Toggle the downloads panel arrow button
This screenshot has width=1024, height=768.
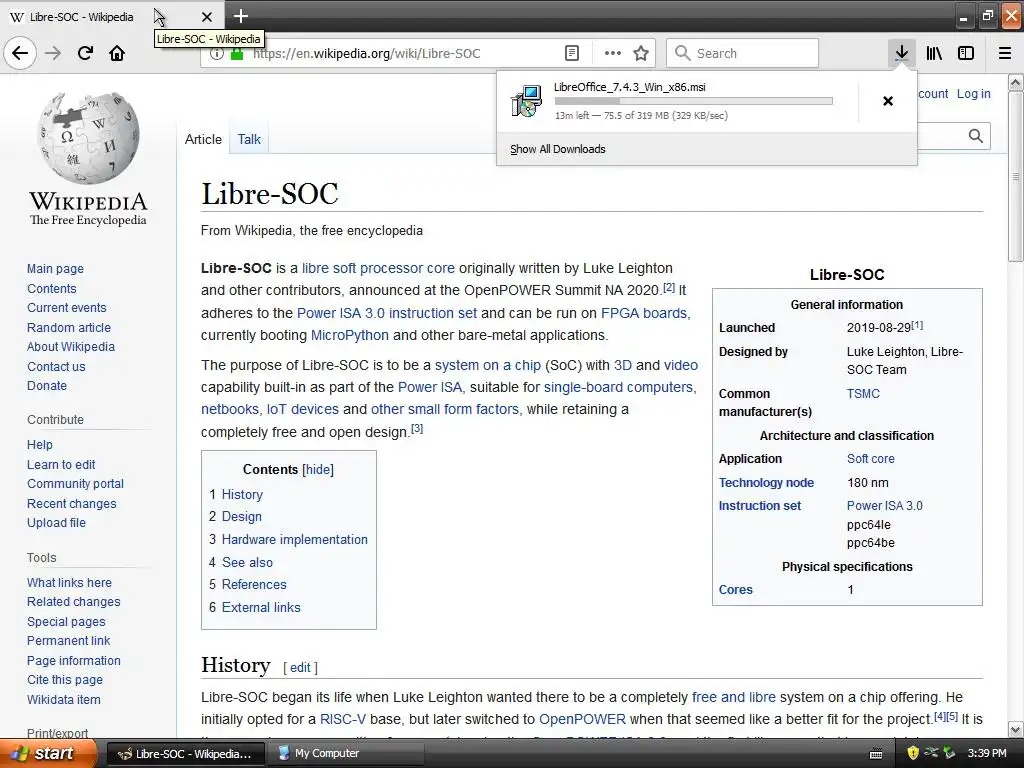click(901, 53)
